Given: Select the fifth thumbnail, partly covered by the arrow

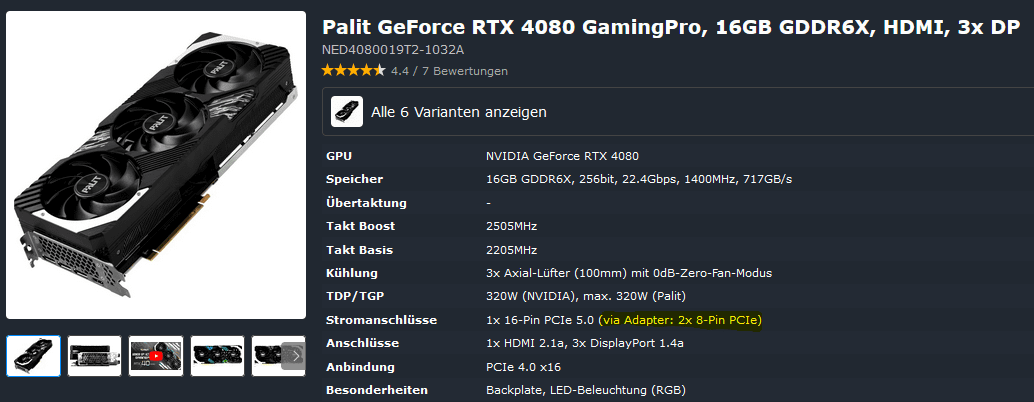Looking at the screenshot, I should (x=266, y=356).
